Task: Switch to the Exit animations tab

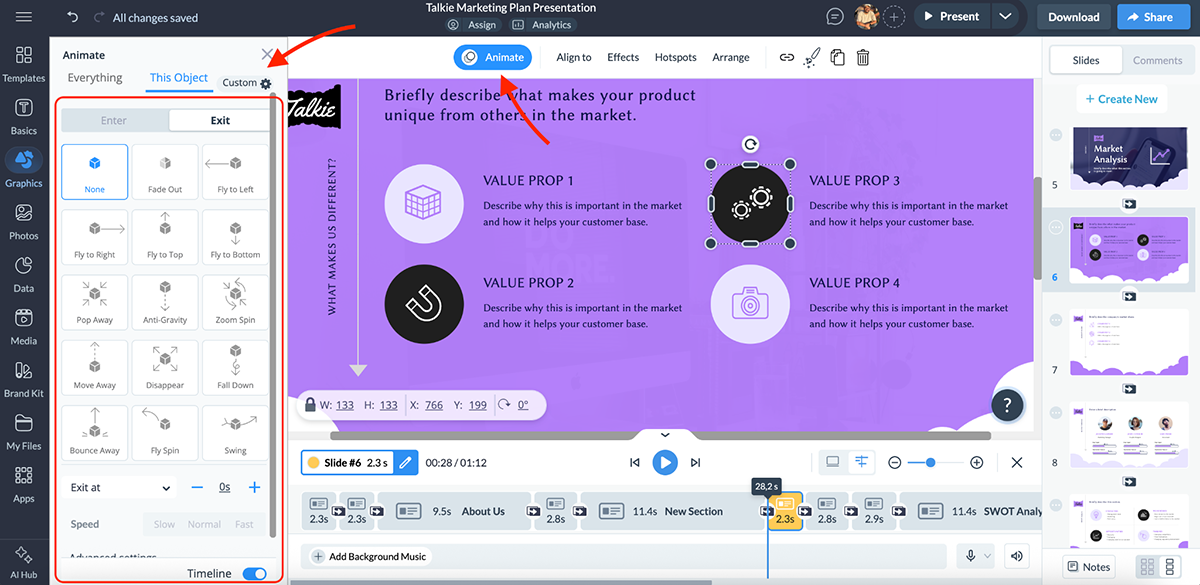Action: (x=218, y=119)
